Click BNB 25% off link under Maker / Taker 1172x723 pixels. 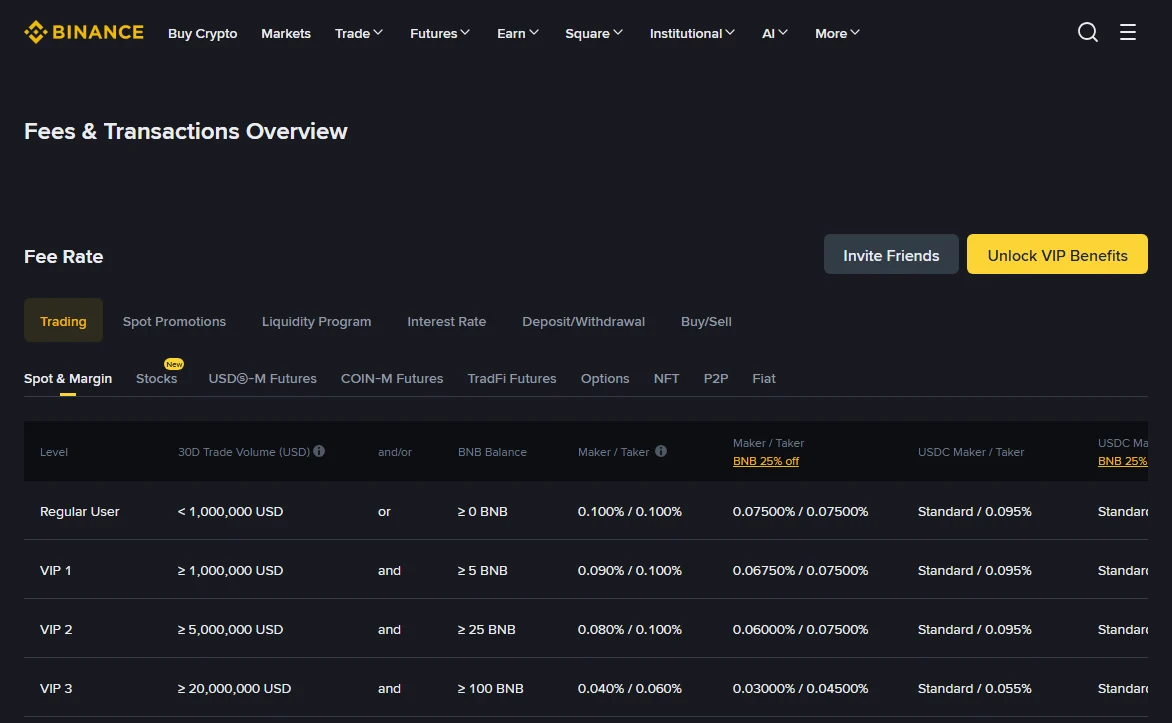pyautogui.click(x=765, y=461)
